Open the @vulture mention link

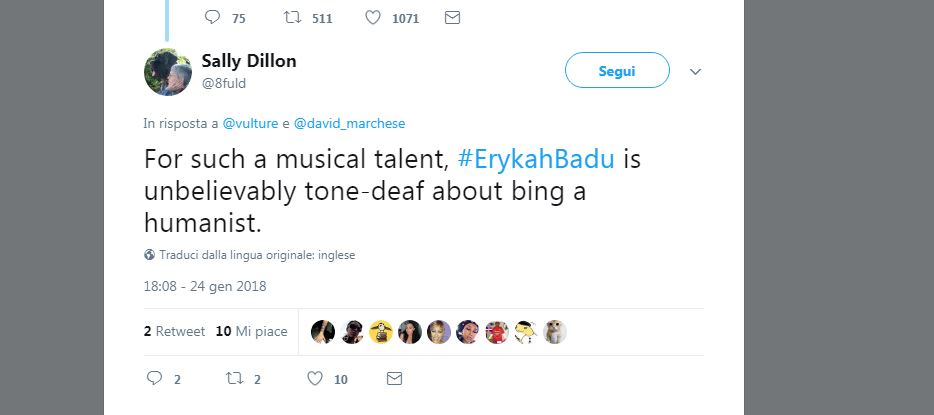click(250, 123)
